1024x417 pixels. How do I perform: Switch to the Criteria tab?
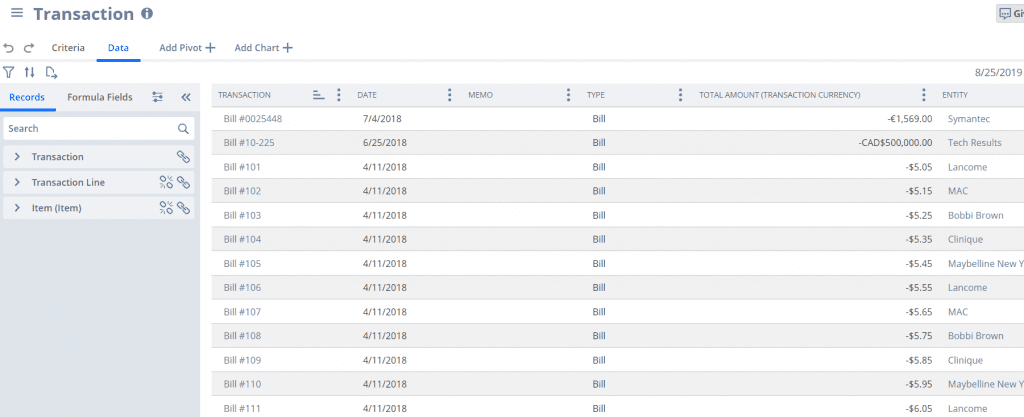(68, 48)
